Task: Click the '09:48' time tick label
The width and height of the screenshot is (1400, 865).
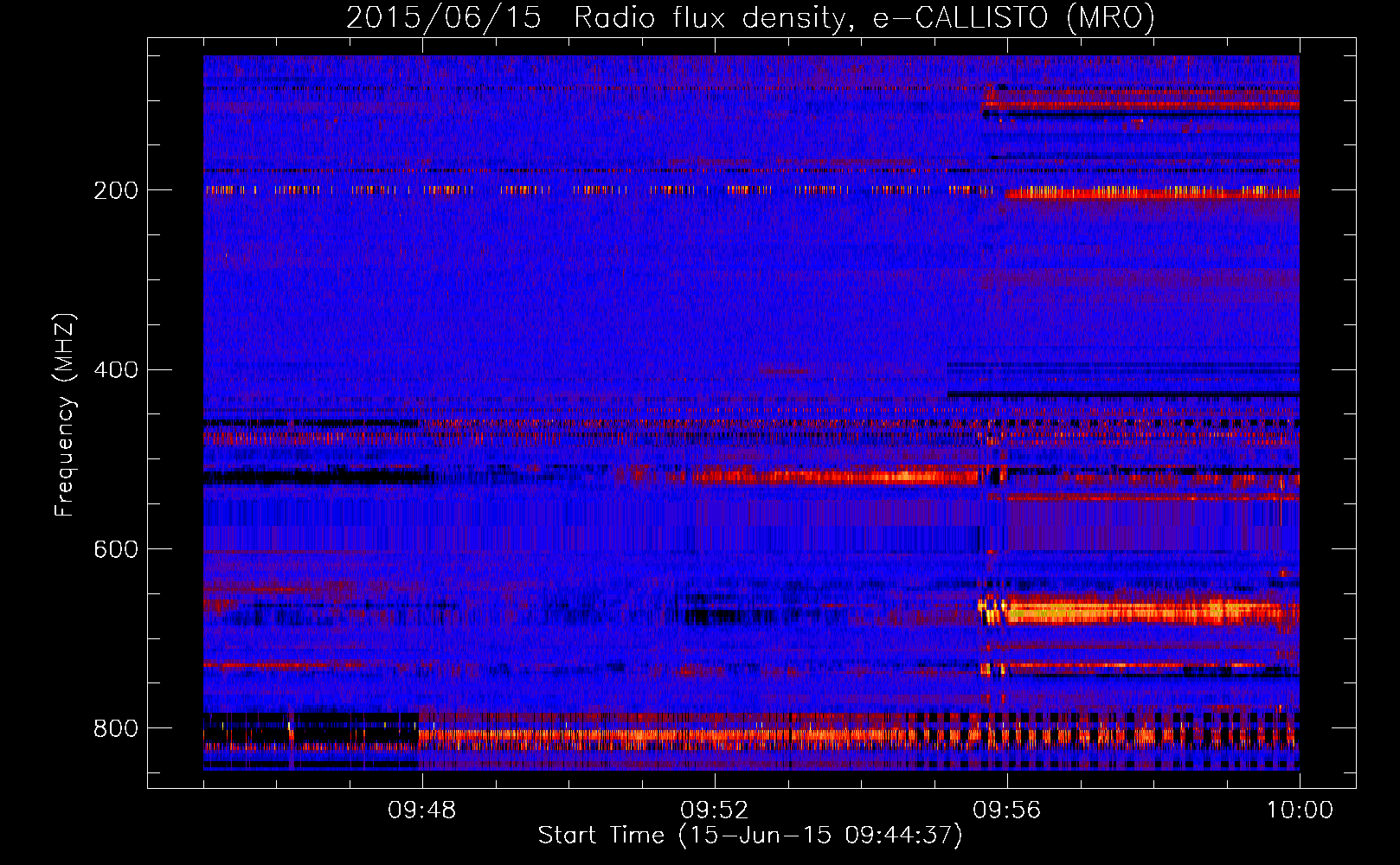Action: (422, 811)
